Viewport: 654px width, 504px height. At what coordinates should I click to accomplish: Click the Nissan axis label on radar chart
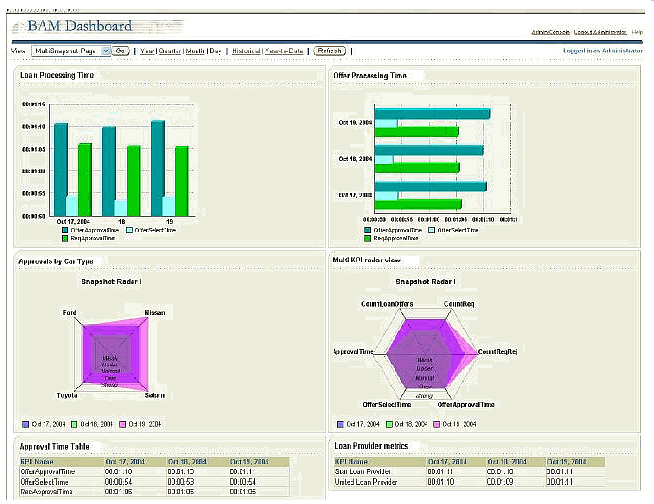[x=155, y=313]
